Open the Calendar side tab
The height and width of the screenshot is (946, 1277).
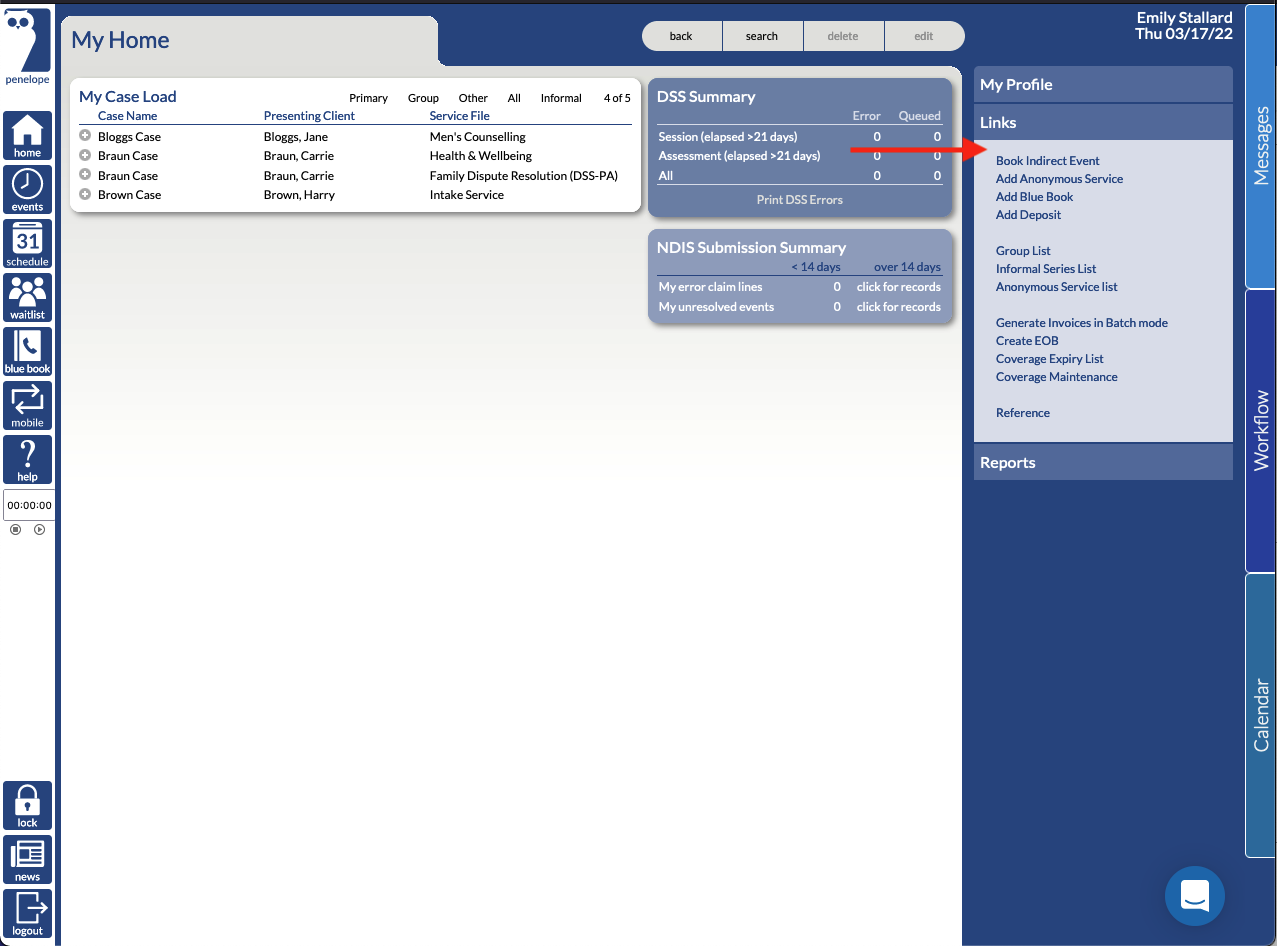1261,715
